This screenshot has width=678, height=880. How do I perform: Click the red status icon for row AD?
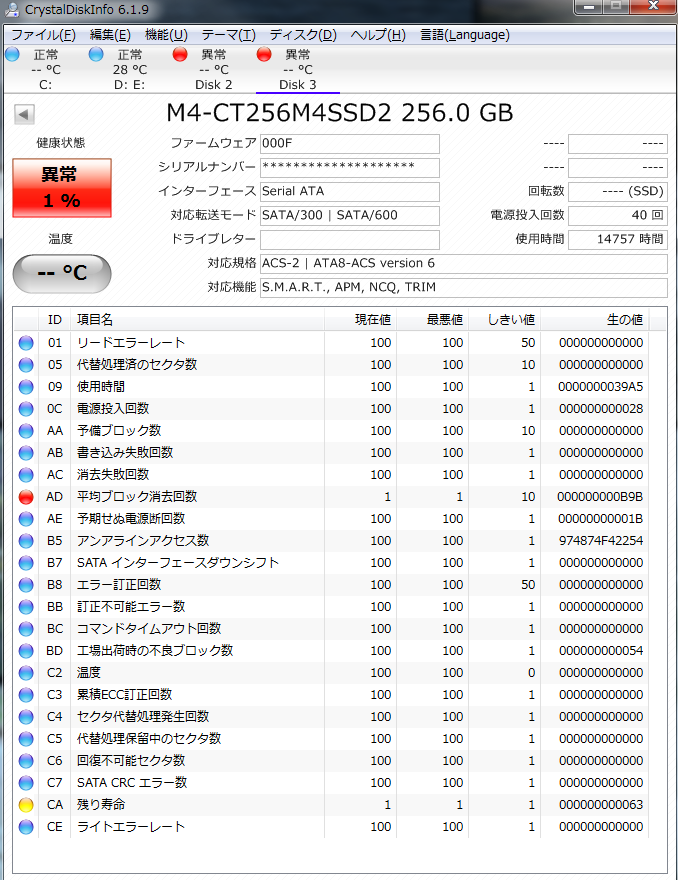26,497
